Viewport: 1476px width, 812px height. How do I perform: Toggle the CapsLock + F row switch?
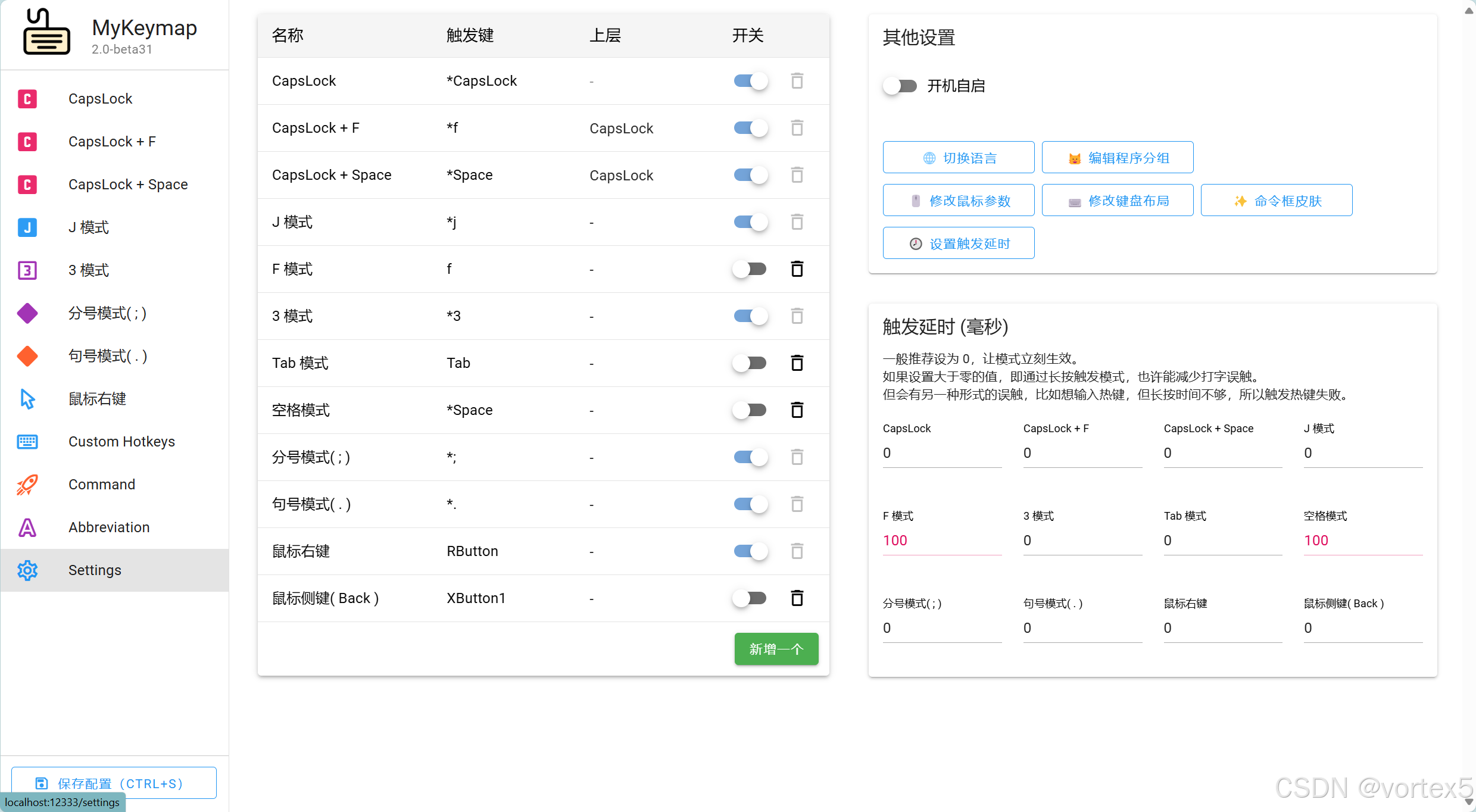[750, 128]
